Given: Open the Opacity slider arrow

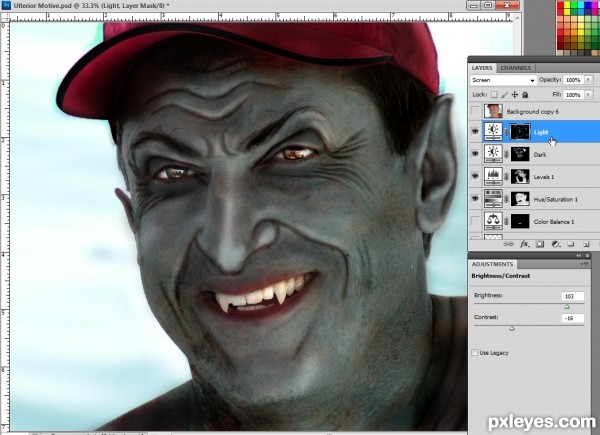Looking at the screenshot, I should (589, 80).
